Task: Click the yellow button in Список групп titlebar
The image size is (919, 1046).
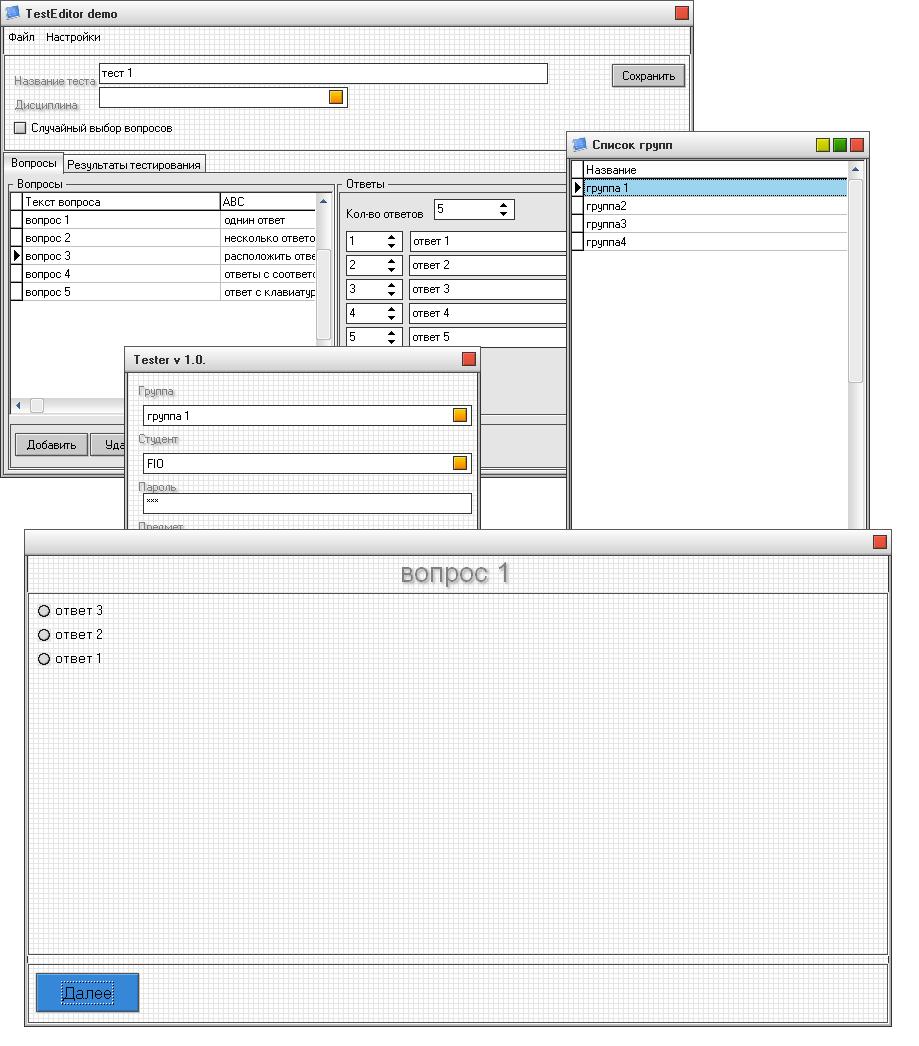Action: [823, 145]
